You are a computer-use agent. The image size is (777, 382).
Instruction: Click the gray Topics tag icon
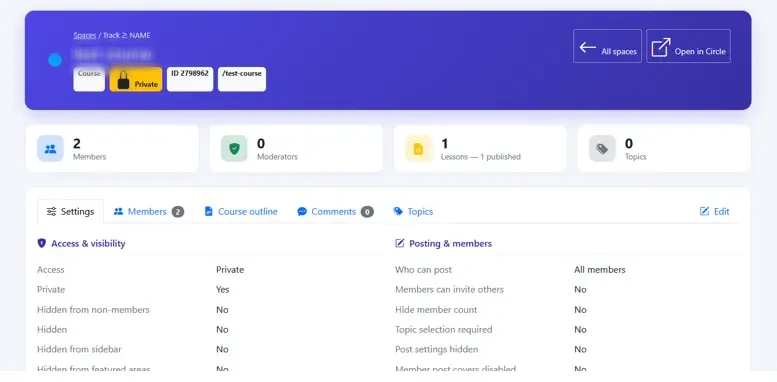click(602, 149)
